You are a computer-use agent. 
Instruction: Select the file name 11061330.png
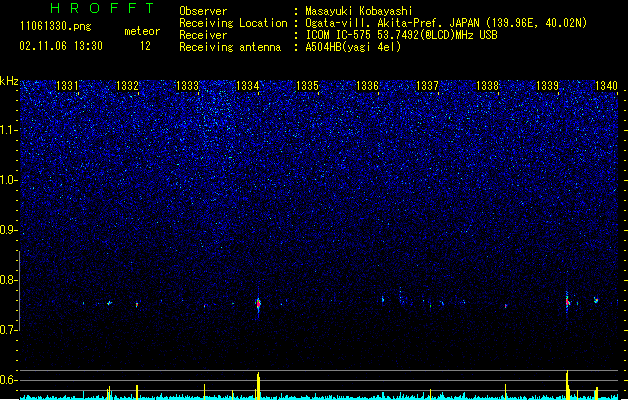[x=56, y=26]
